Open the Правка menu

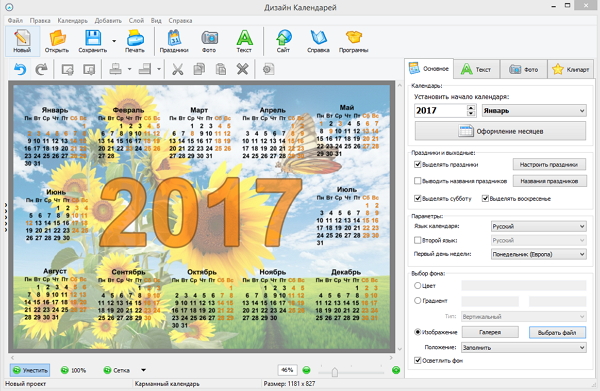tap(40, 21)
